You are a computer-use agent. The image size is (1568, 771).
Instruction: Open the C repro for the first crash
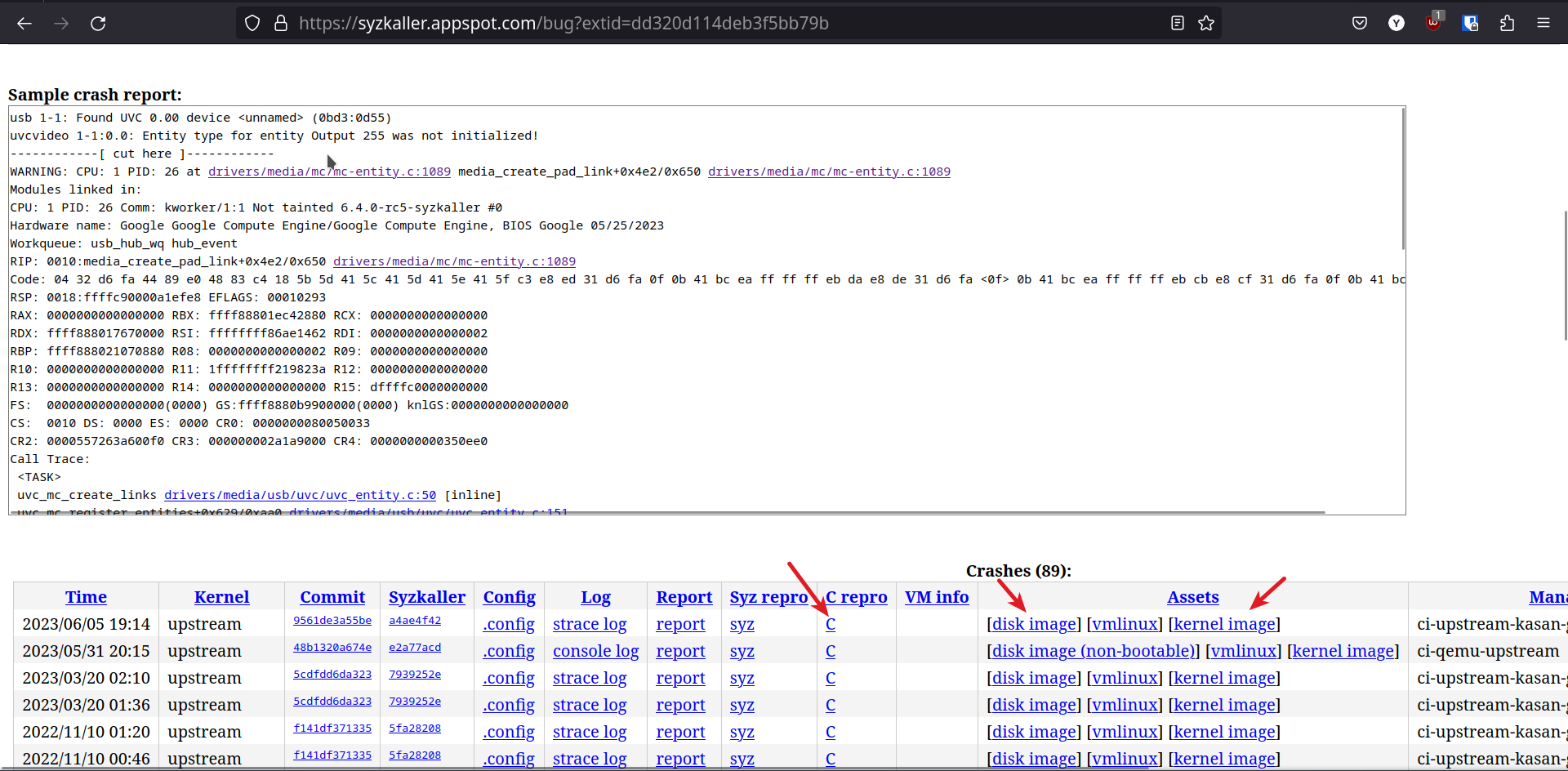coord(831,624)
